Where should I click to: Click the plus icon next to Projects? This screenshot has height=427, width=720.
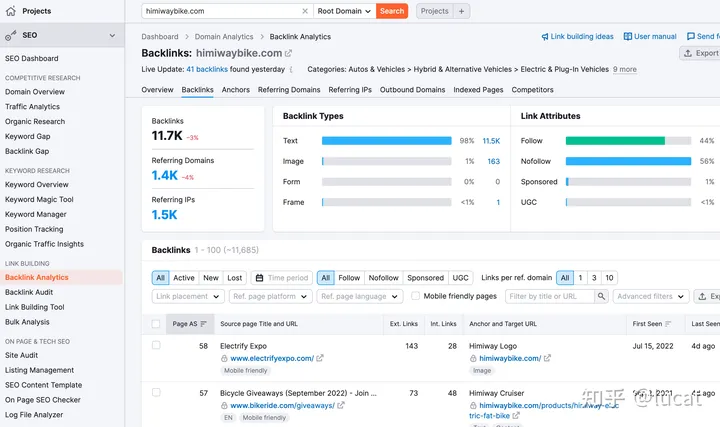point(461,11)
